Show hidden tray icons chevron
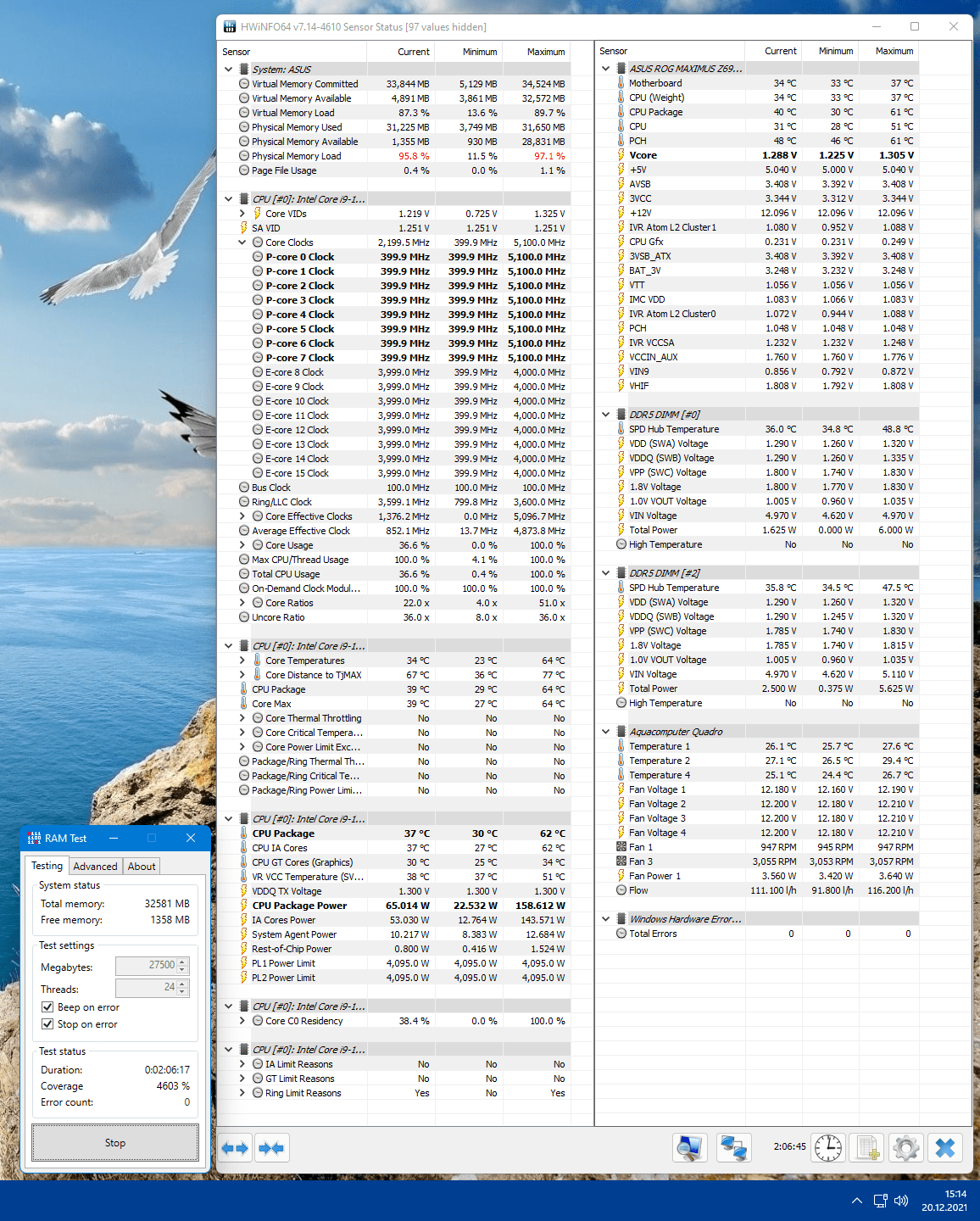Screen dimensions: 980x1221 click(x=856, y=1201)
